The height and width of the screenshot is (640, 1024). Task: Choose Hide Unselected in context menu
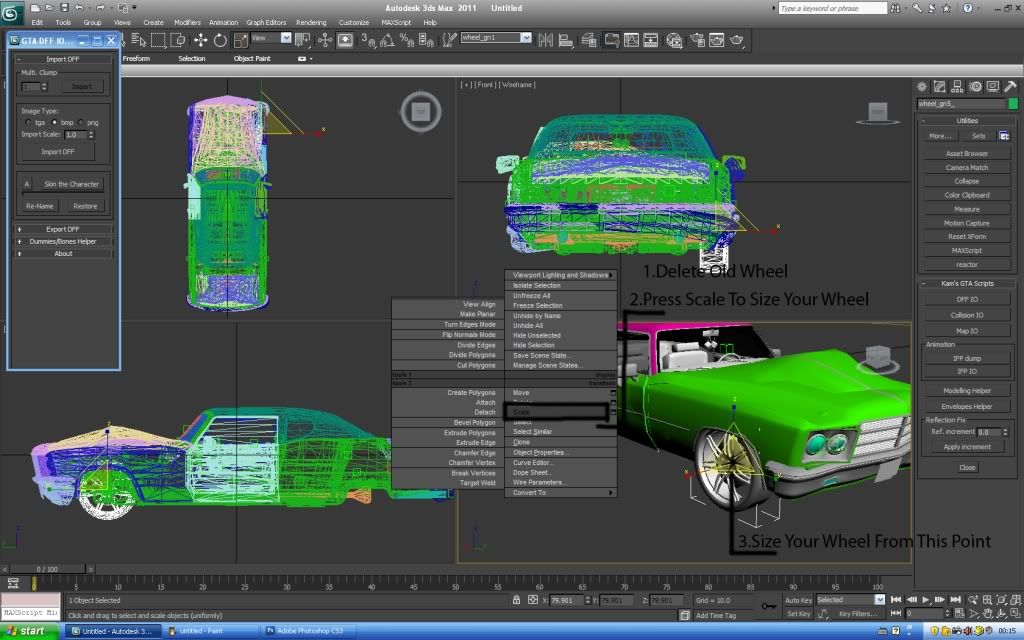click(537, 336)
